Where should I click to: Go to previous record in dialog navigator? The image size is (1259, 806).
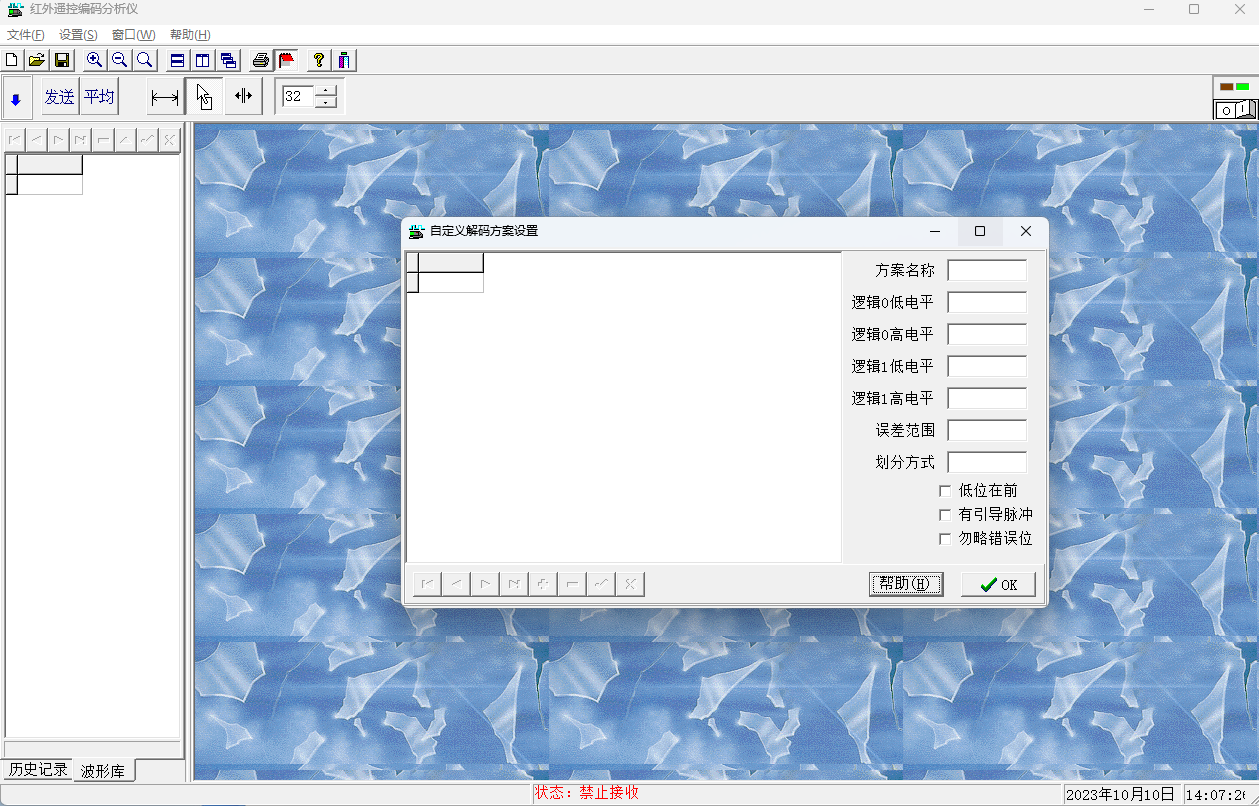[456, 584]
